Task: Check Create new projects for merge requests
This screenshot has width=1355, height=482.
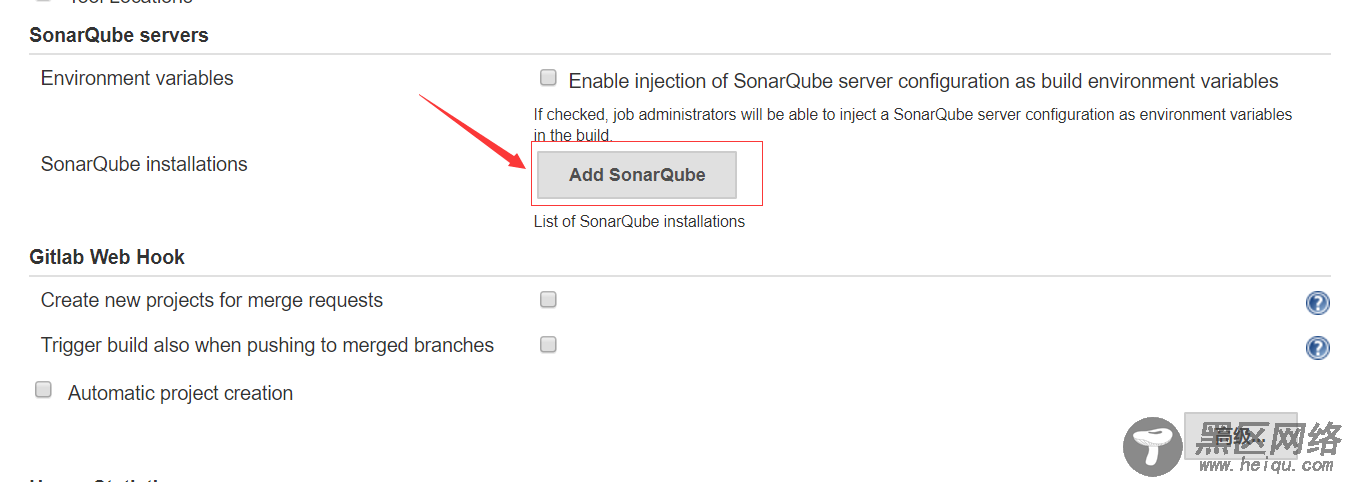Action: [x=548, y=299]
